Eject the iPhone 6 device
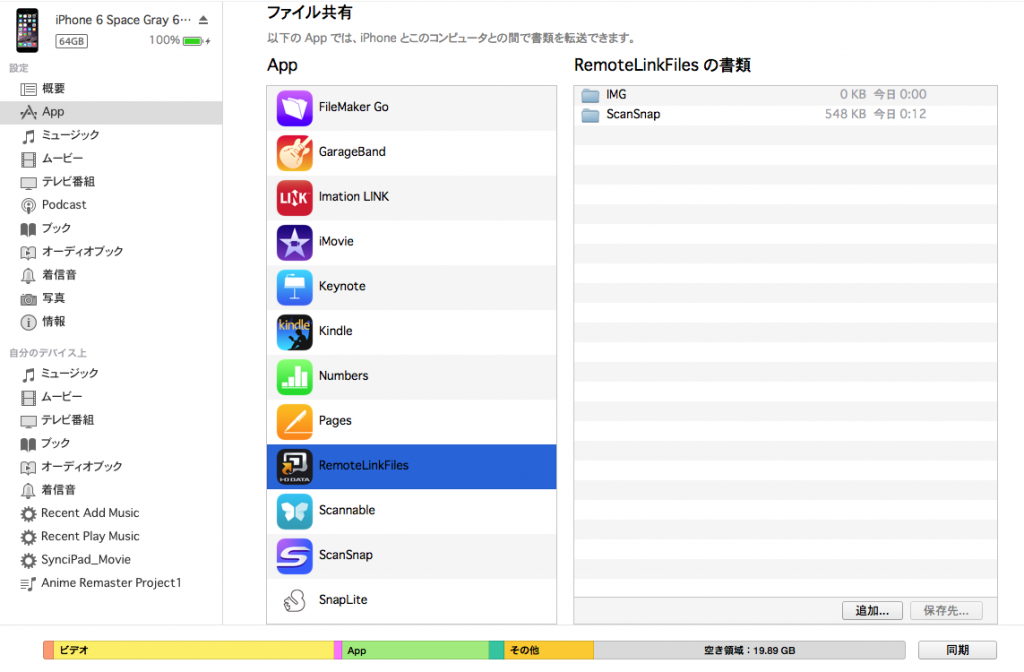Viewport: 1024px width, 672px height. [204, 20]
